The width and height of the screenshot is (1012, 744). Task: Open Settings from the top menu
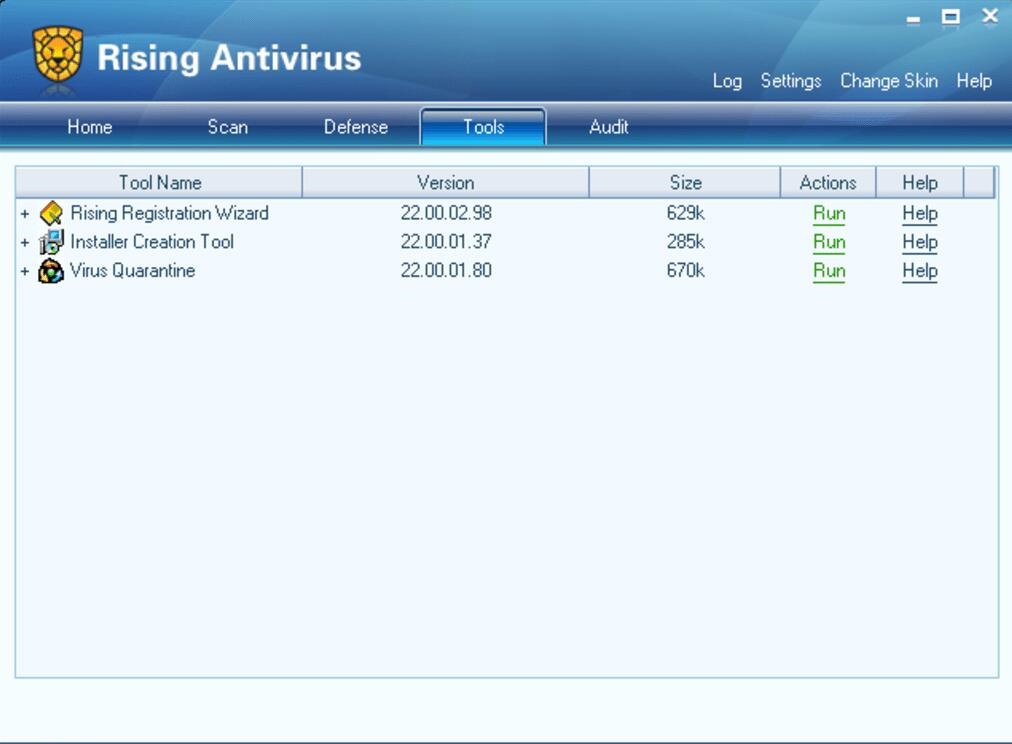pos(790,81)
